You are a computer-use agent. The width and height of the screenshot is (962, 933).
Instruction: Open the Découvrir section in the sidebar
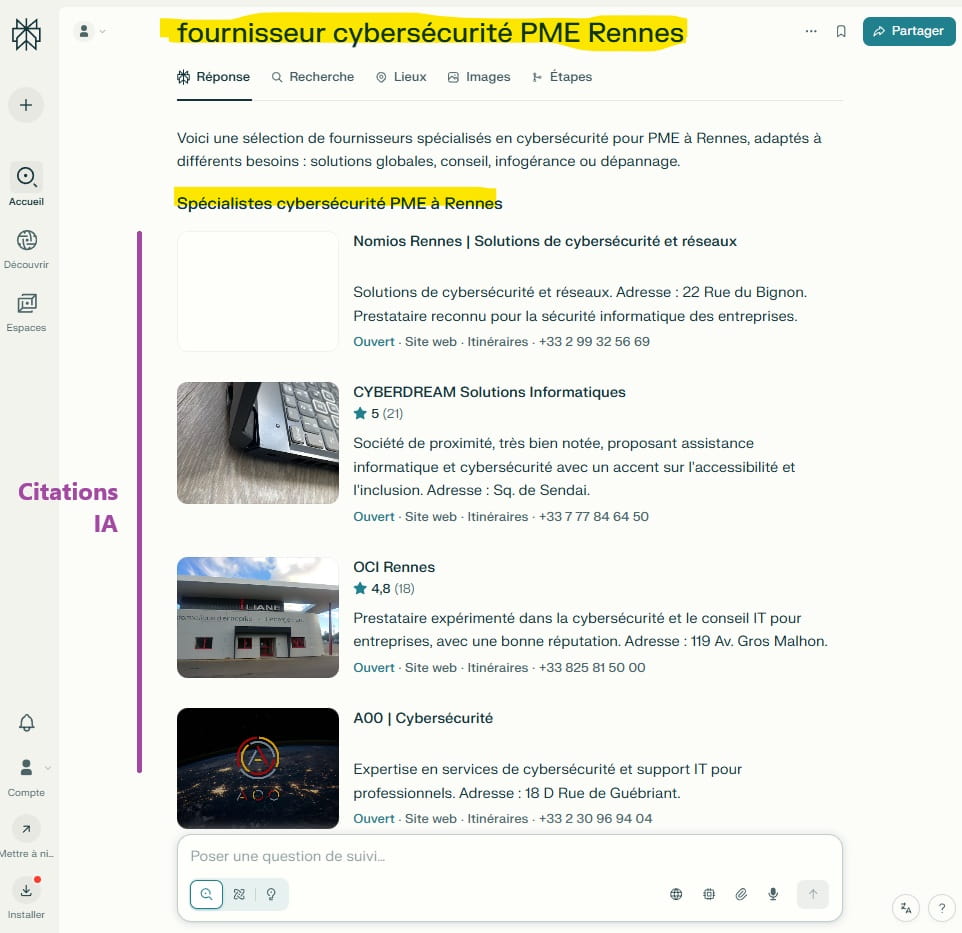[x=26, y=240]
